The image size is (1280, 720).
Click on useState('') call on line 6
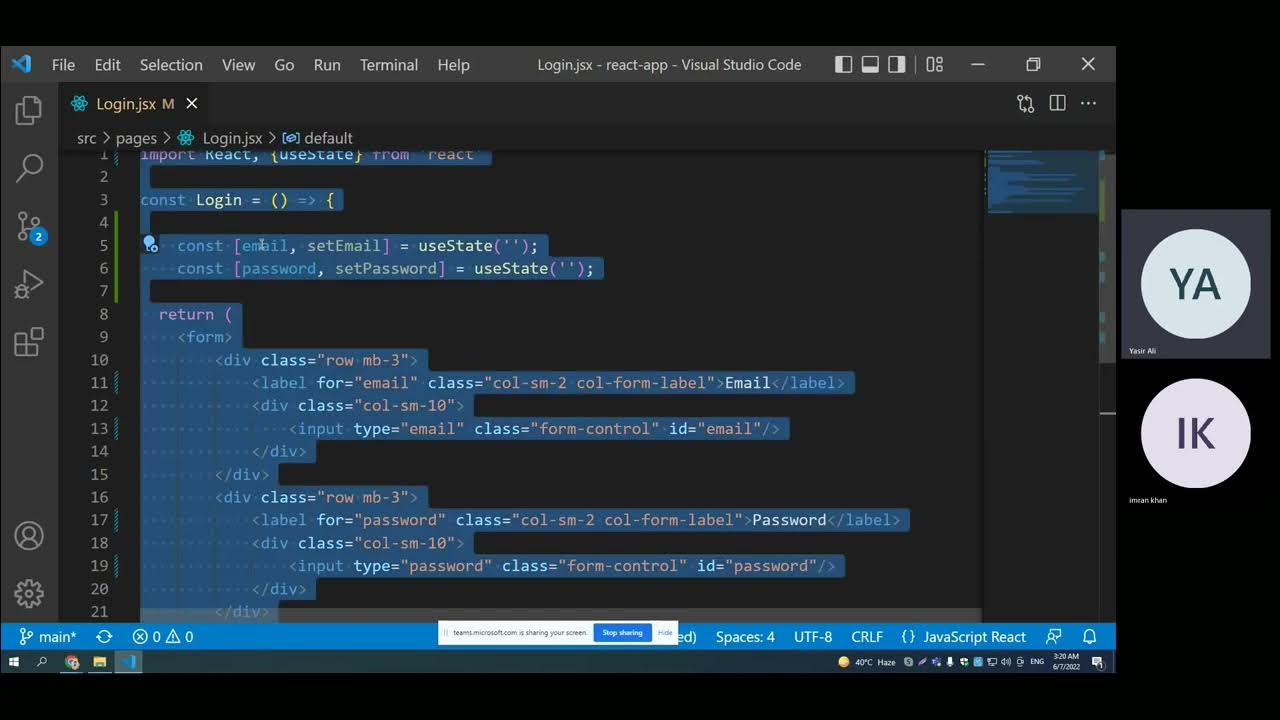click(529, 268)
